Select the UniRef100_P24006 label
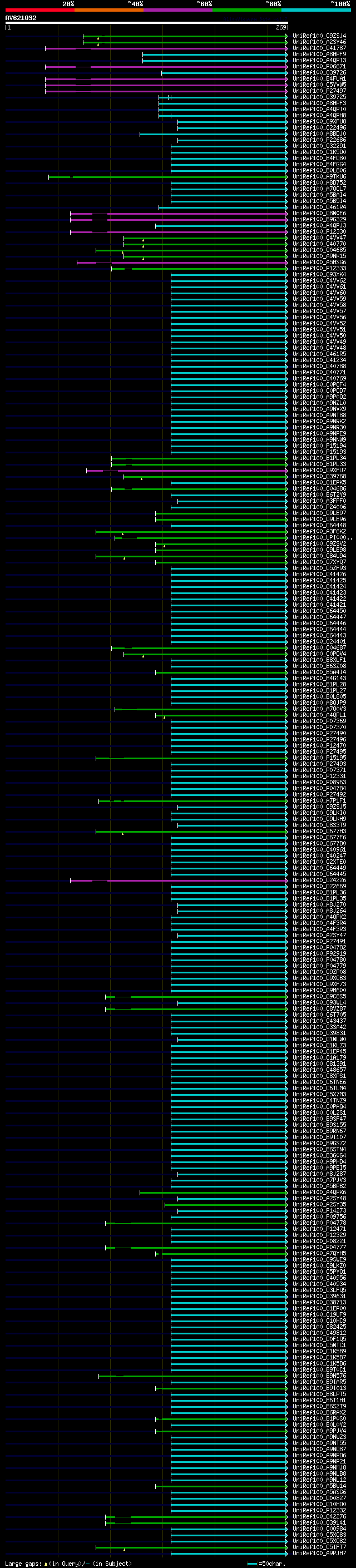356x1568 pixels. [x=319, y=507]
